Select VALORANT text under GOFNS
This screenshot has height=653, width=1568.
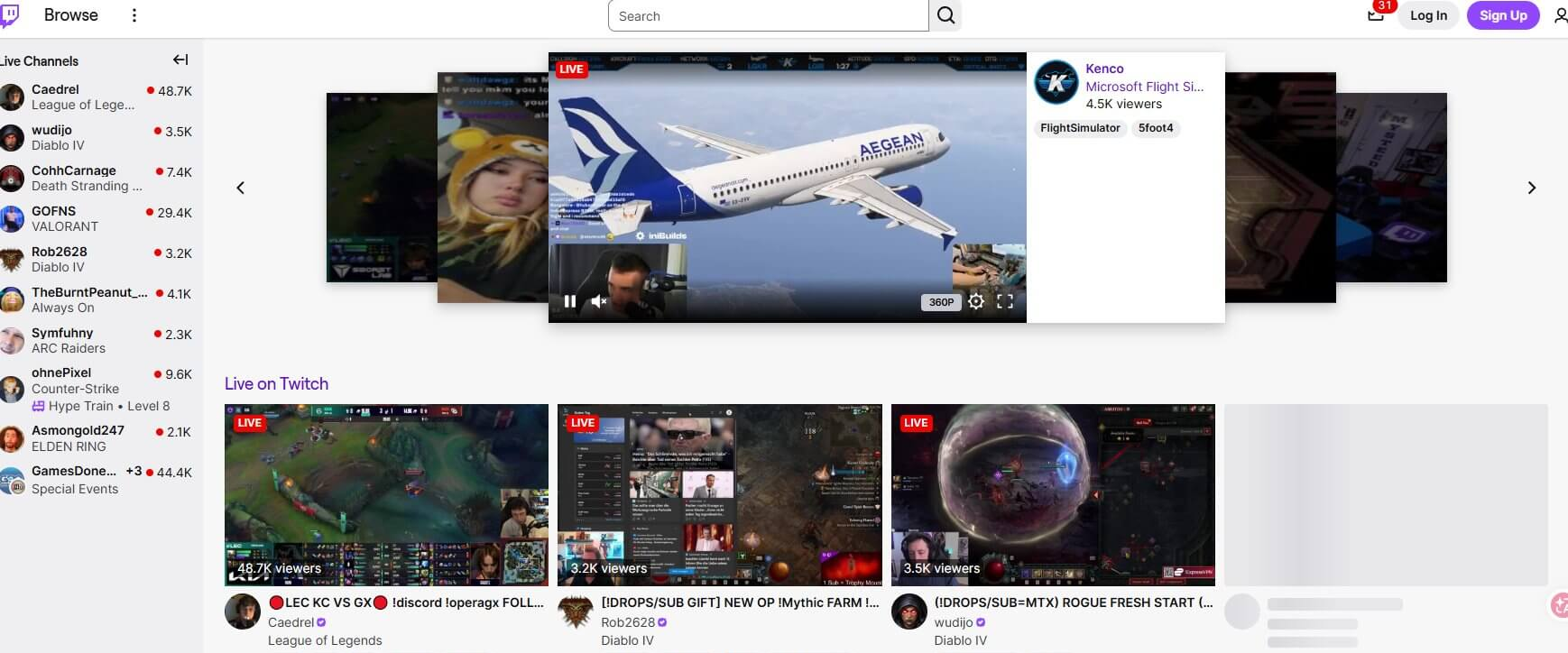[65, 226]
